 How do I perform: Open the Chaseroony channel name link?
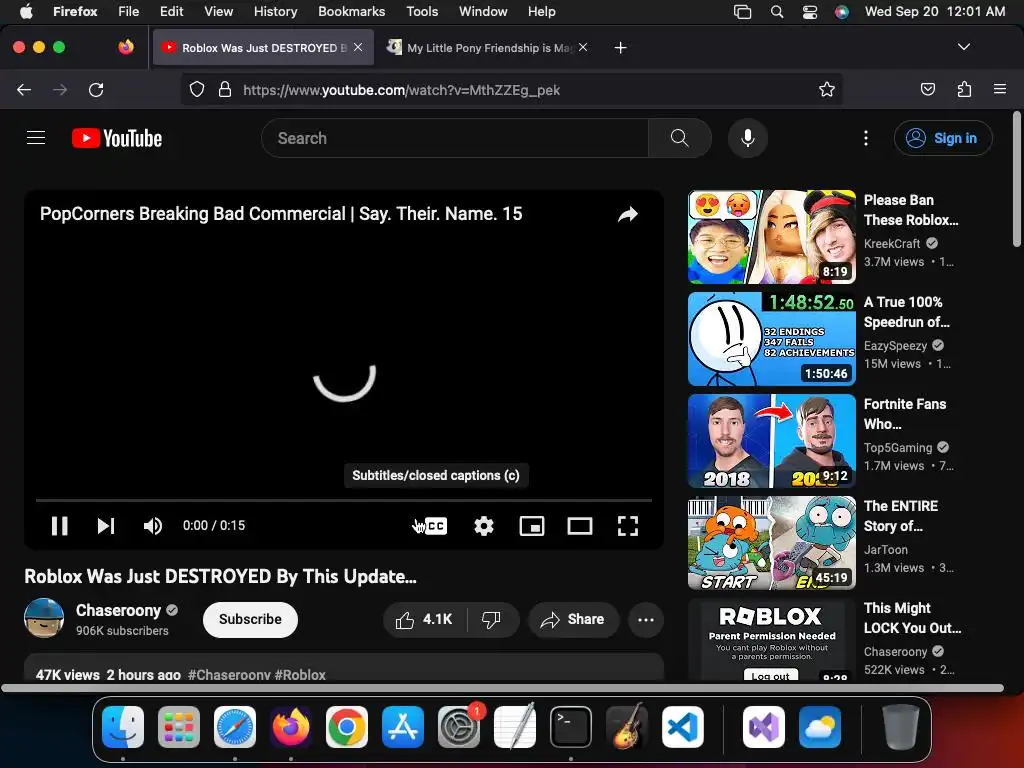[118, 610]
